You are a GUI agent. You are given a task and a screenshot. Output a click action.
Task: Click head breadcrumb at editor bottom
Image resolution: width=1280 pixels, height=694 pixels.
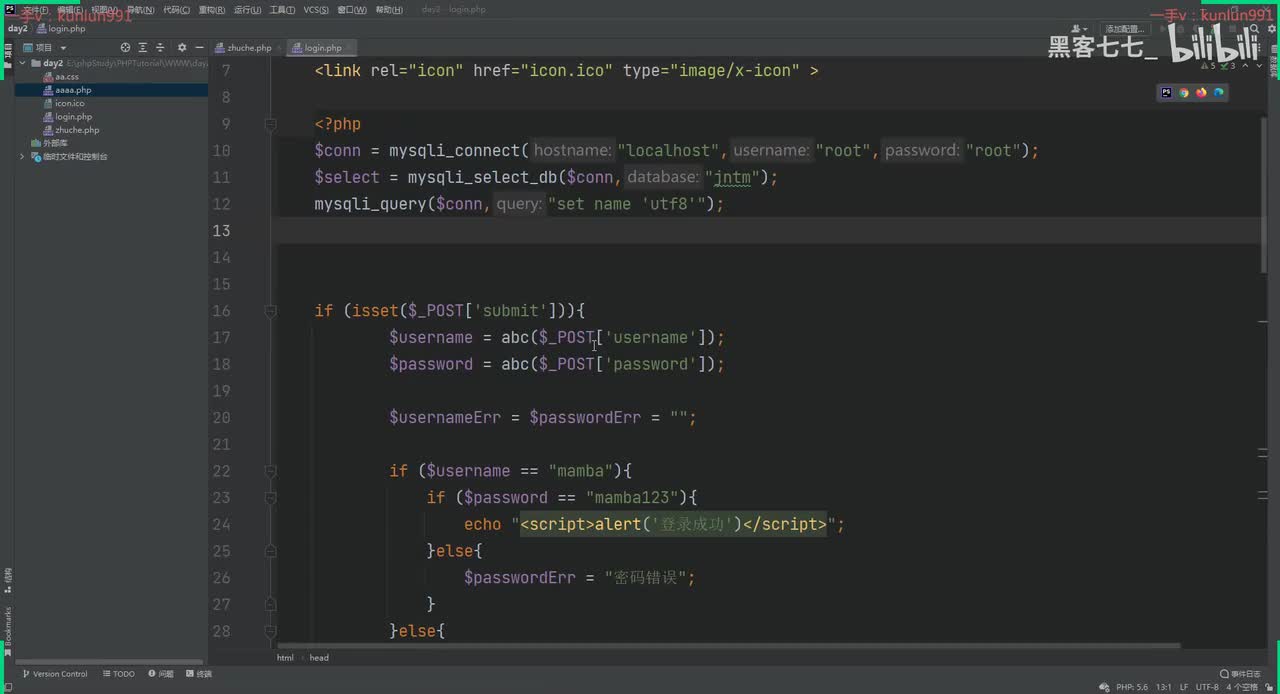tap(319, 658)
